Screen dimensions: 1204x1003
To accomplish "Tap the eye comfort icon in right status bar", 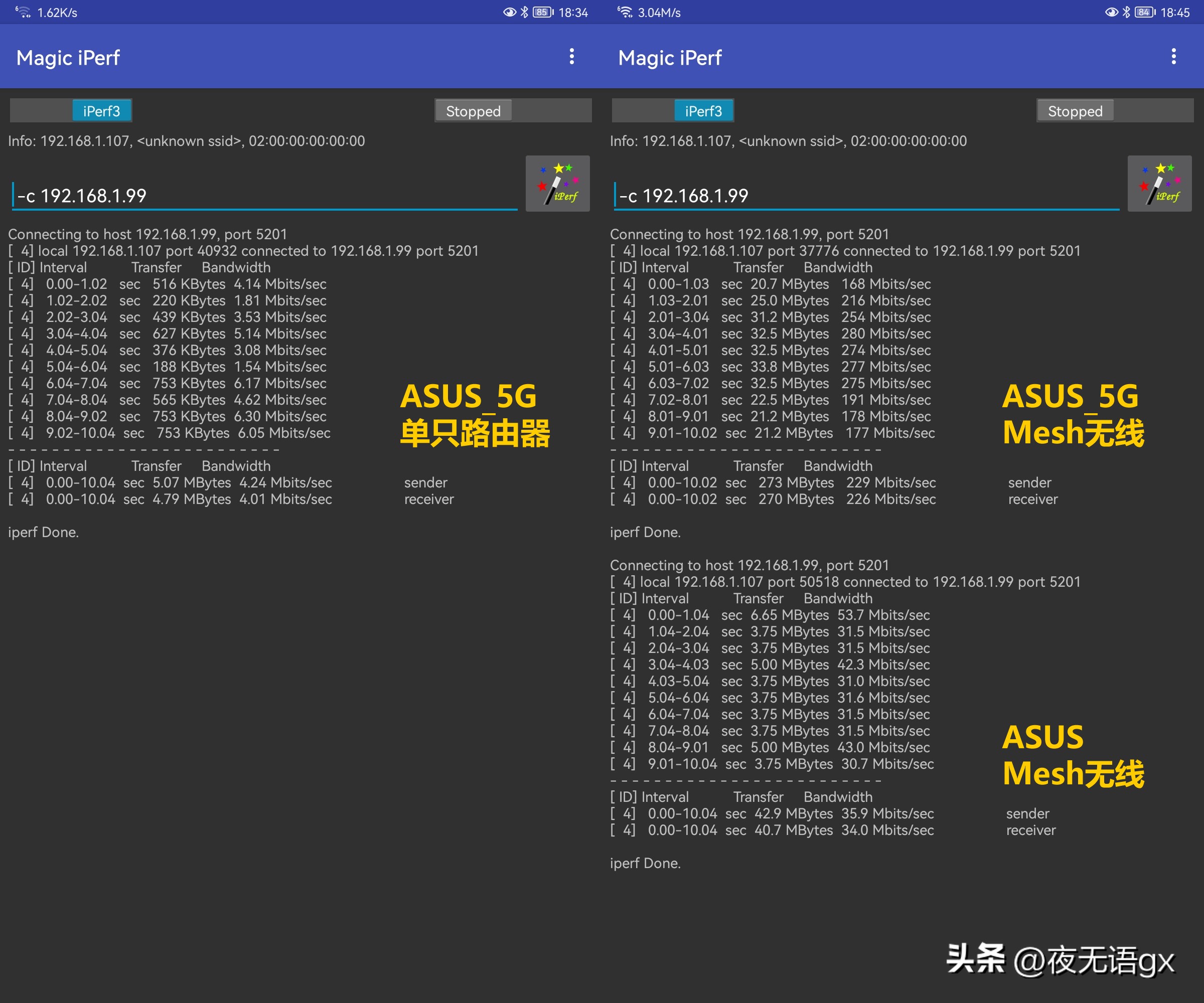I will click(x=1111, y=12).
